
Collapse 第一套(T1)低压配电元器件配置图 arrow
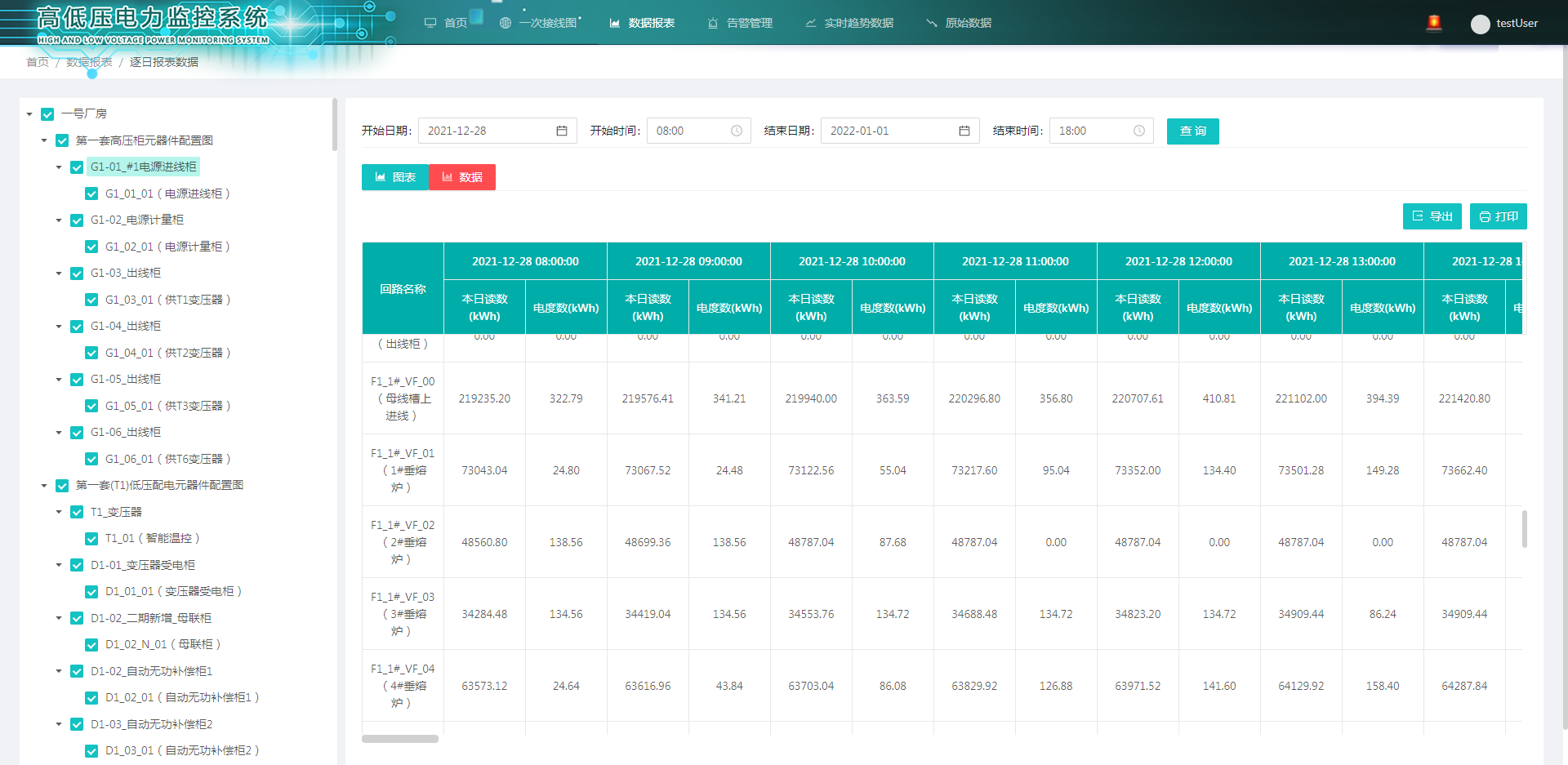tap(44, 486)
